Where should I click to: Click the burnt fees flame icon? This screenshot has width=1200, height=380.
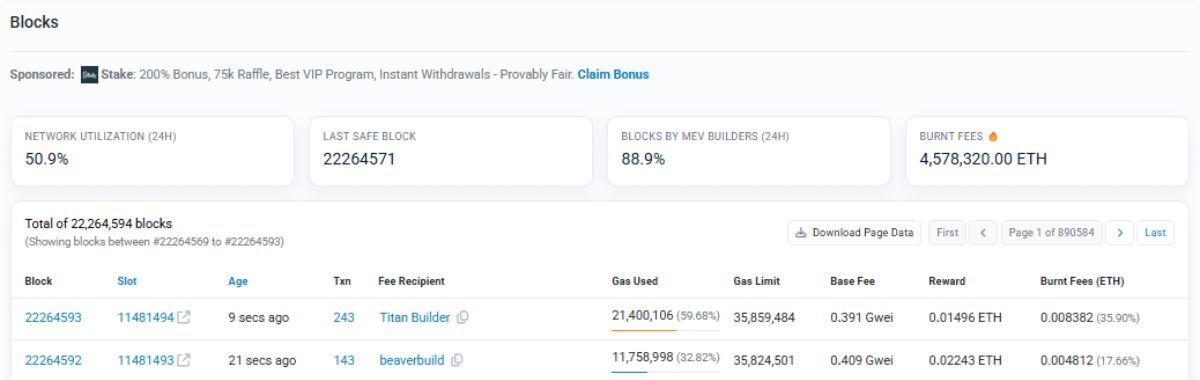[993, 137]
